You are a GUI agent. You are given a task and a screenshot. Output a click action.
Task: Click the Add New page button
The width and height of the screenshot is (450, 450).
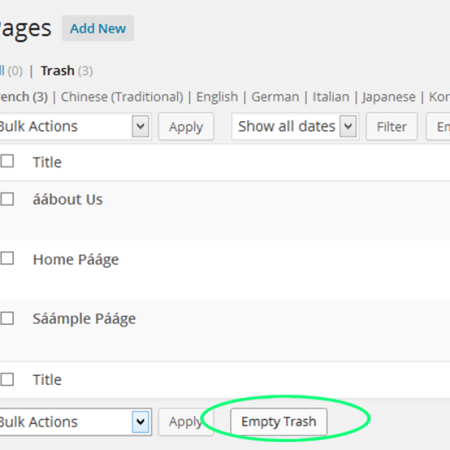click(98, 28)
